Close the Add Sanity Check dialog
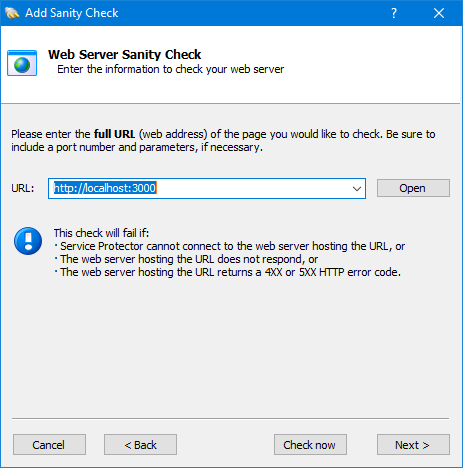Image resolution: width=463 pixels, height=468 pixels. [x=439, y=13]
